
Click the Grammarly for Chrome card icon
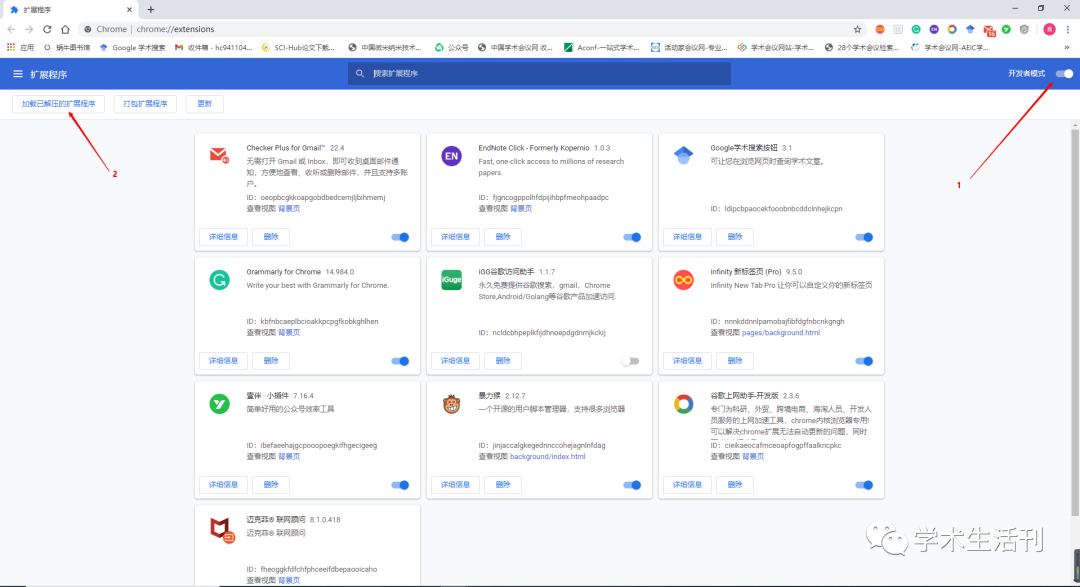pos(219,280)
